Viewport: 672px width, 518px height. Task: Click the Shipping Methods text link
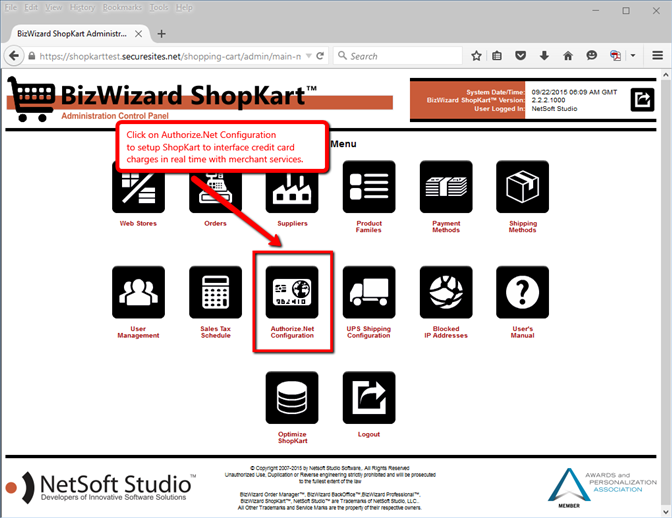click(523, 227)
